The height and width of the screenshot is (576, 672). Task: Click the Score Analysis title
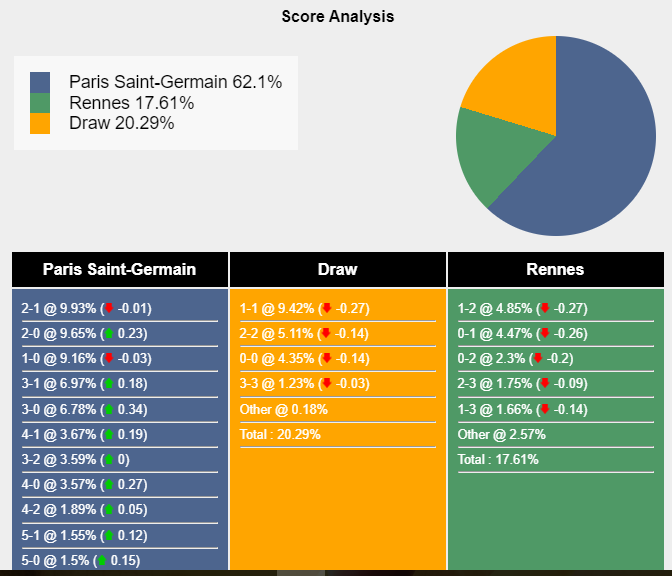[338, 16]
